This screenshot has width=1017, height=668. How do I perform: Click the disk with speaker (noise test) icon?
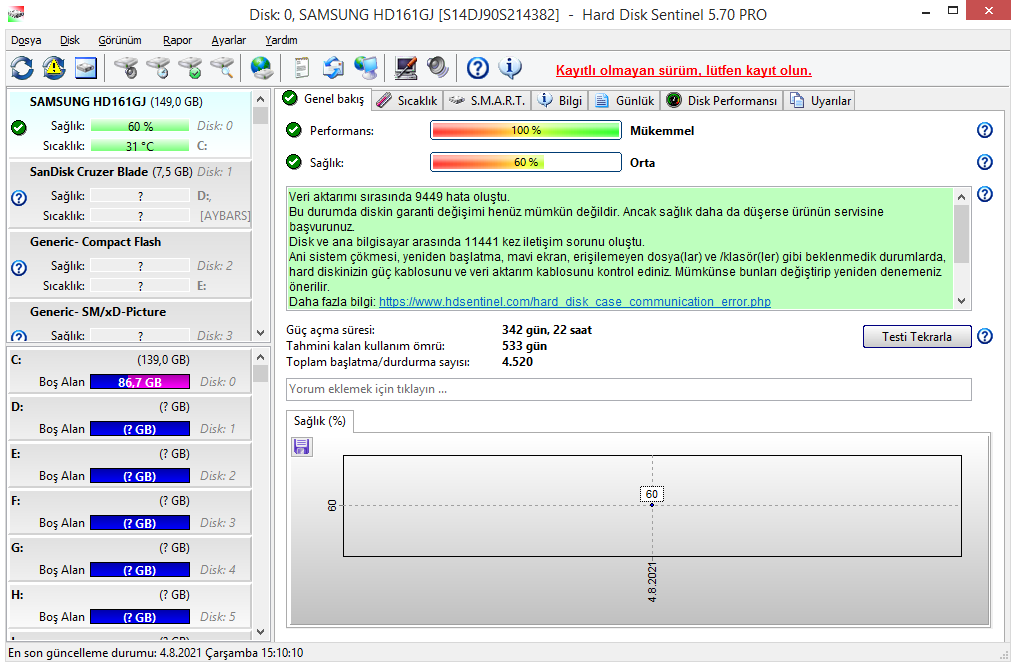[x=126, y=67]
